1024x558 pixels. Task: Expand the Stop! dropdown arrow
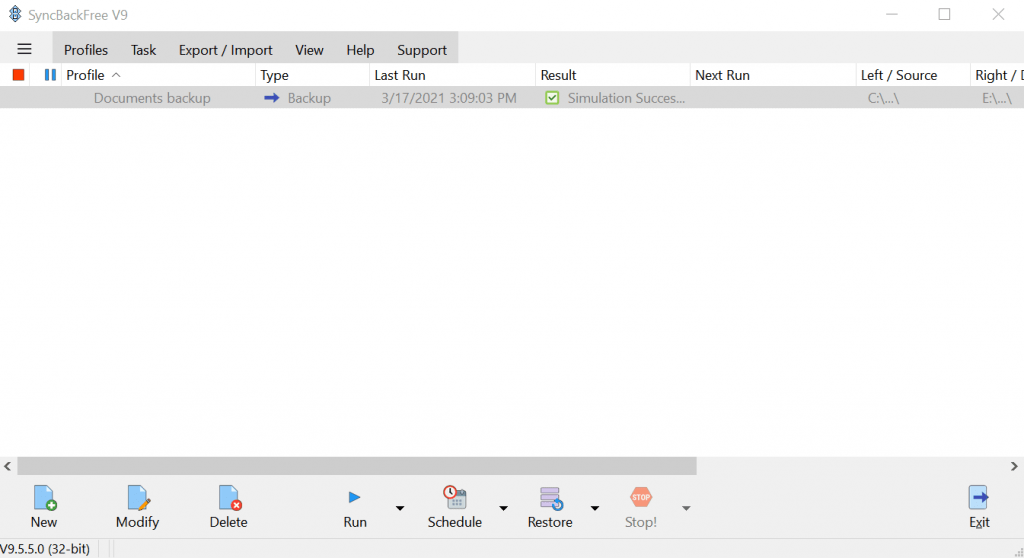tap(686, 508)
